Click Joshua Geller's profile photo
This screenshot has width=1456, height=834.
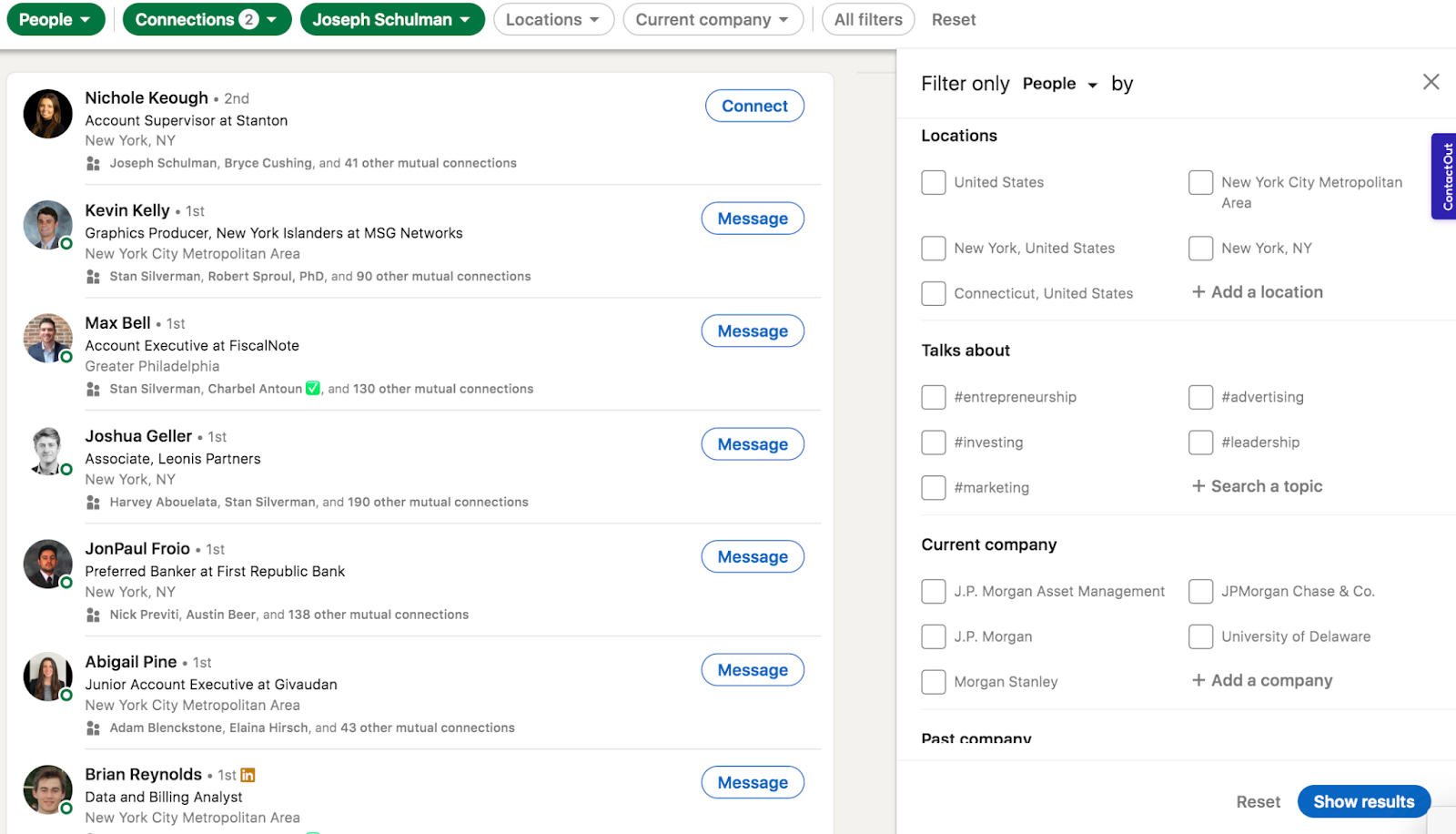point(47,451)
